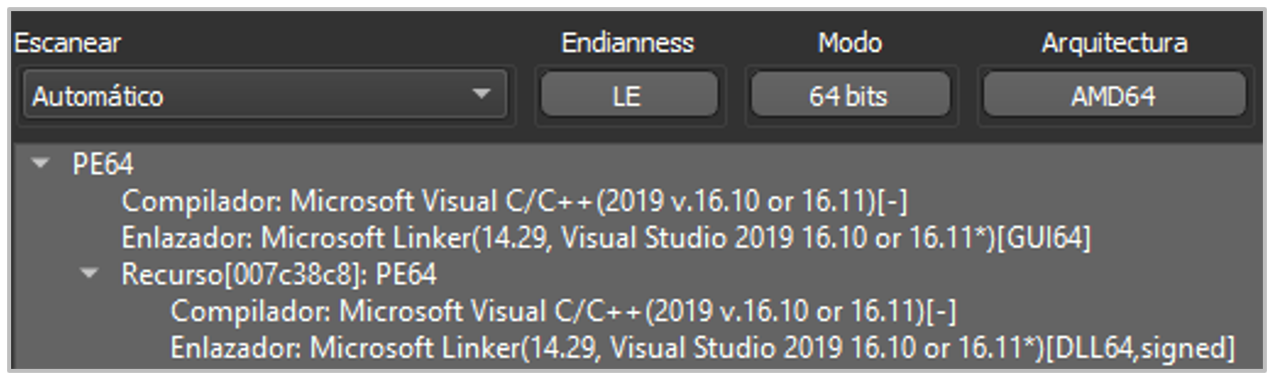Viewport: 1273px width, 381px height.
Task: Click the Escanear label
Action: point(68,43)
